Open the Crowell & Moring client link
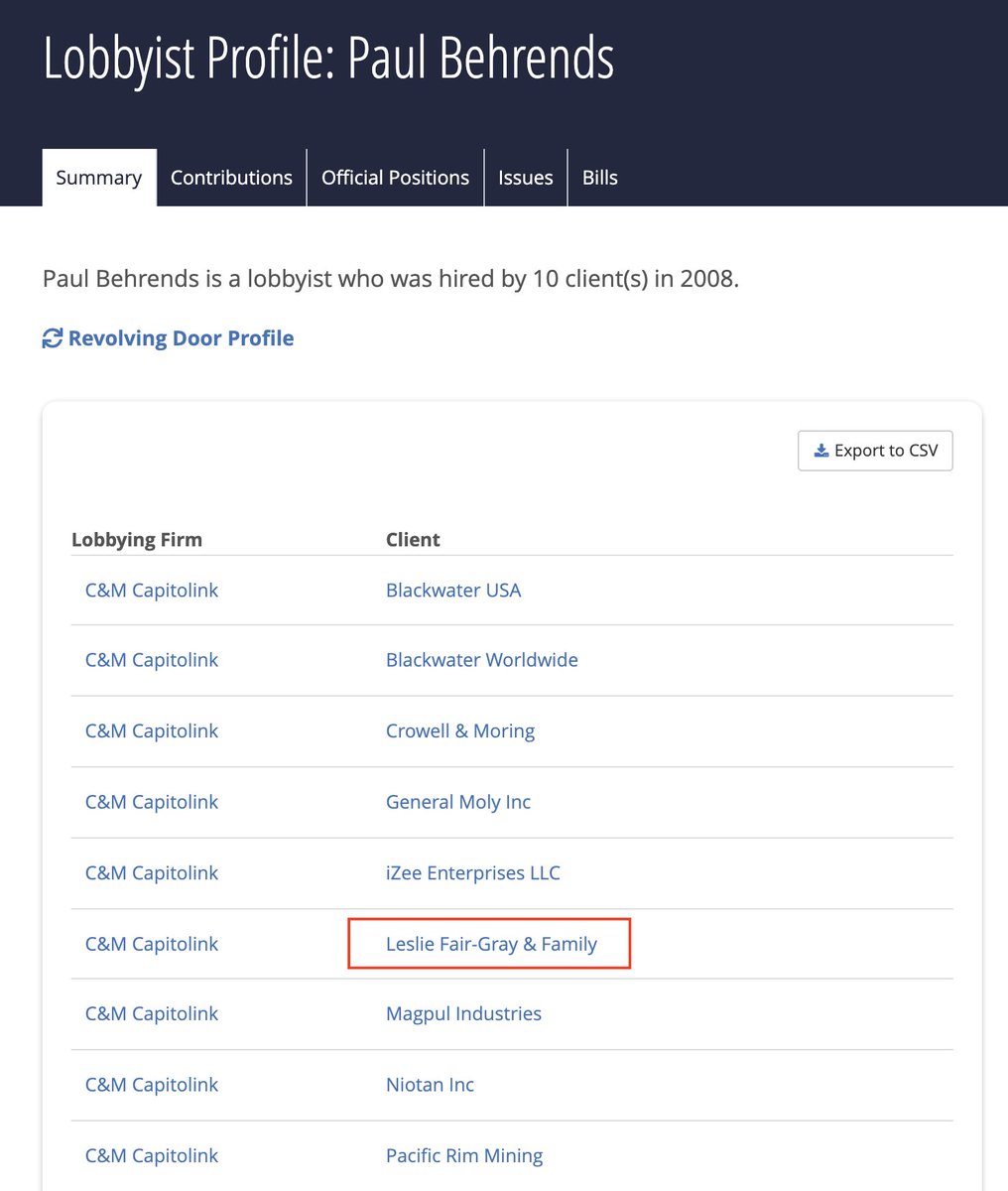Screen dimensions: 1008x1191 tap(460, 731)
